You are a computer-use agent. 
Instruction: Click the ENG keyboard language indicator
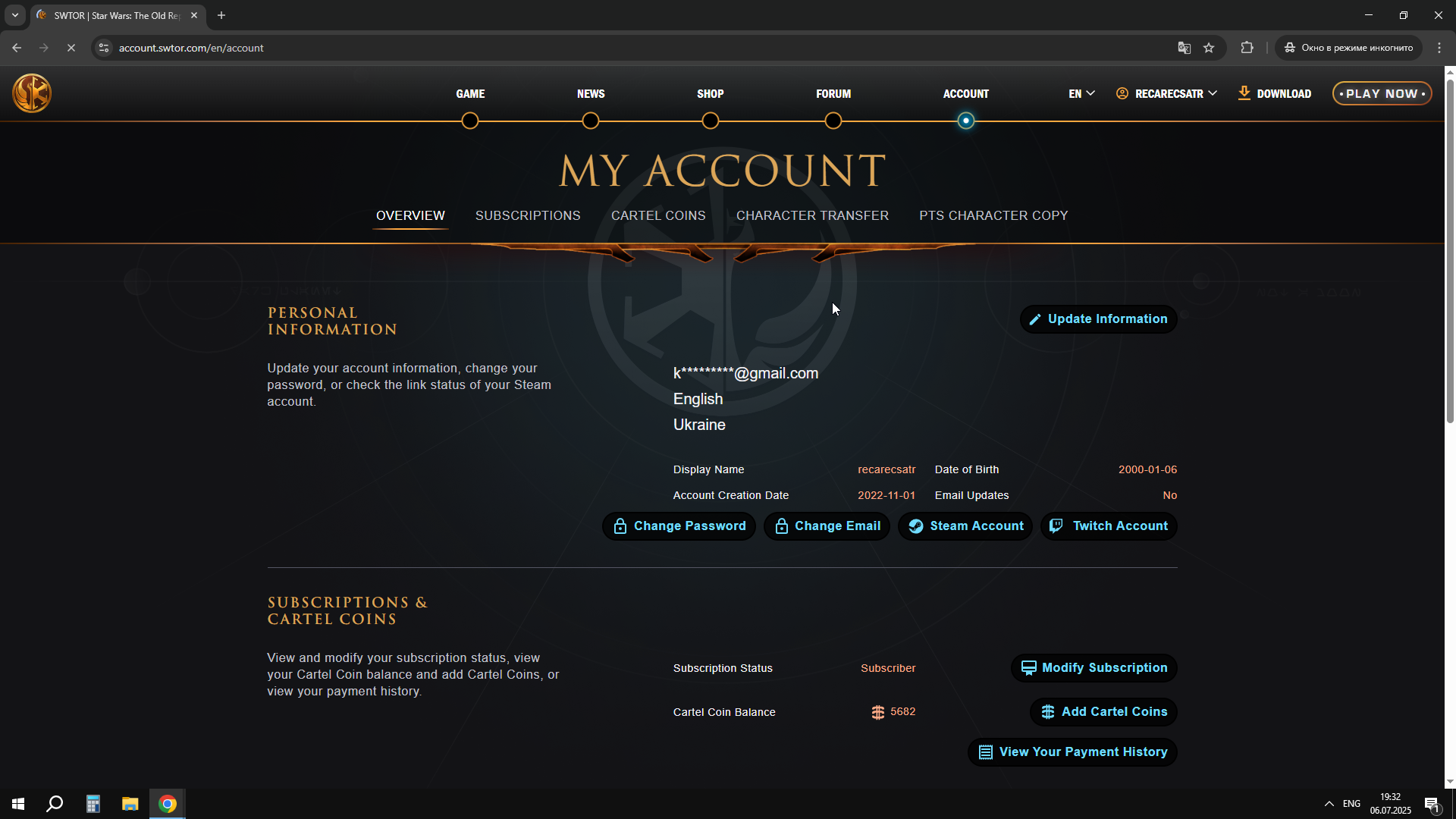(1351, 804)
